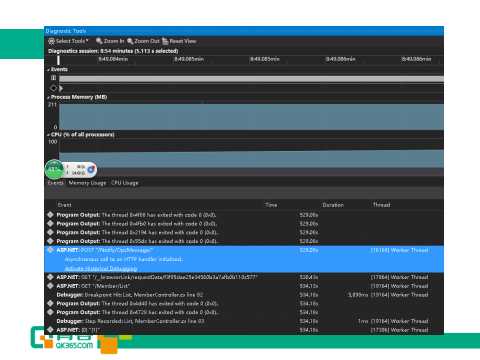This screenshot has height=360, width=480.
Task: Switch to the CPU Usage tab
Action: [125, 183]
